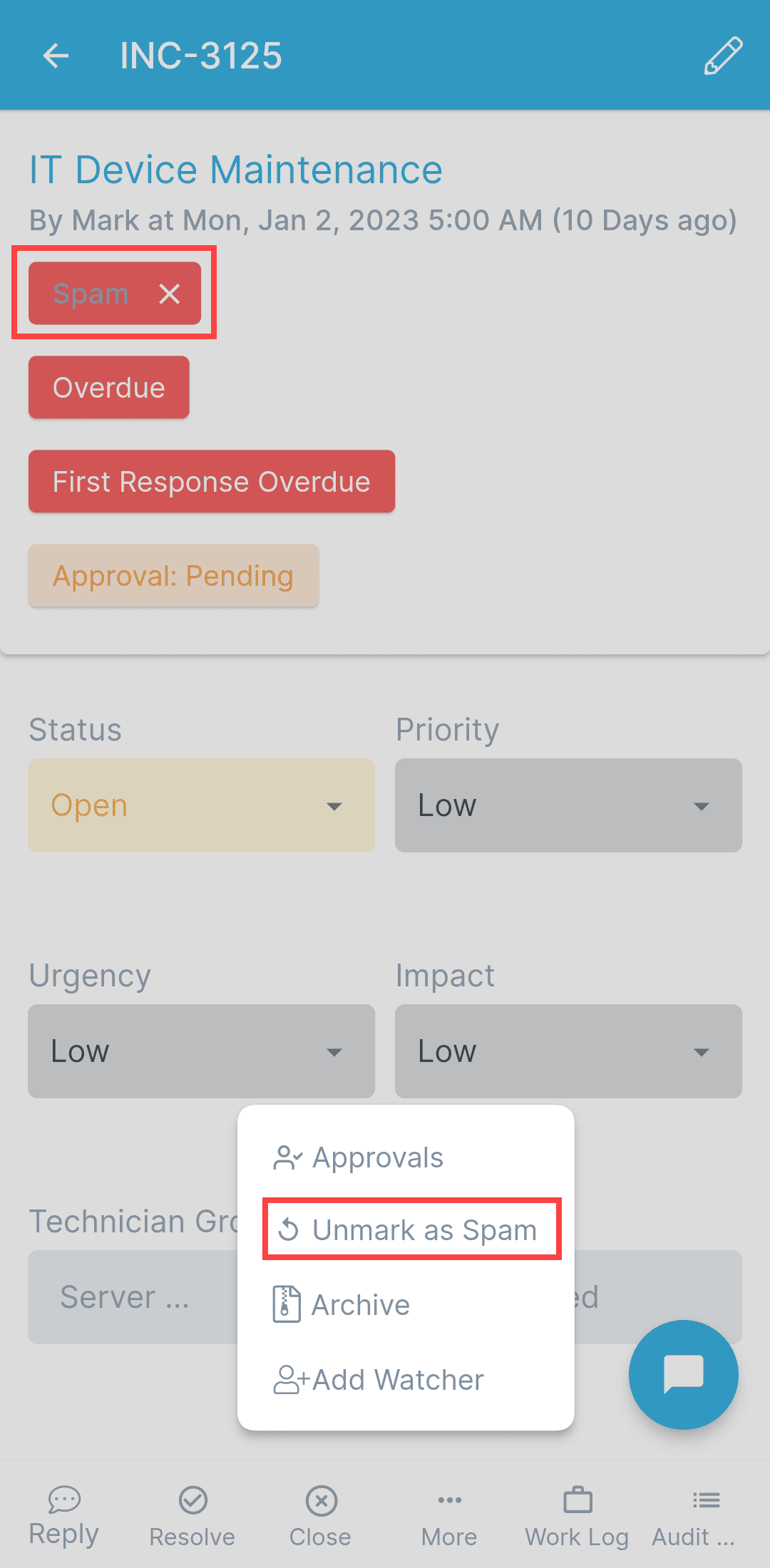Open the Audit trail list icon
This screenshot has height=1568, width=770.
[x=706, y=1501]
